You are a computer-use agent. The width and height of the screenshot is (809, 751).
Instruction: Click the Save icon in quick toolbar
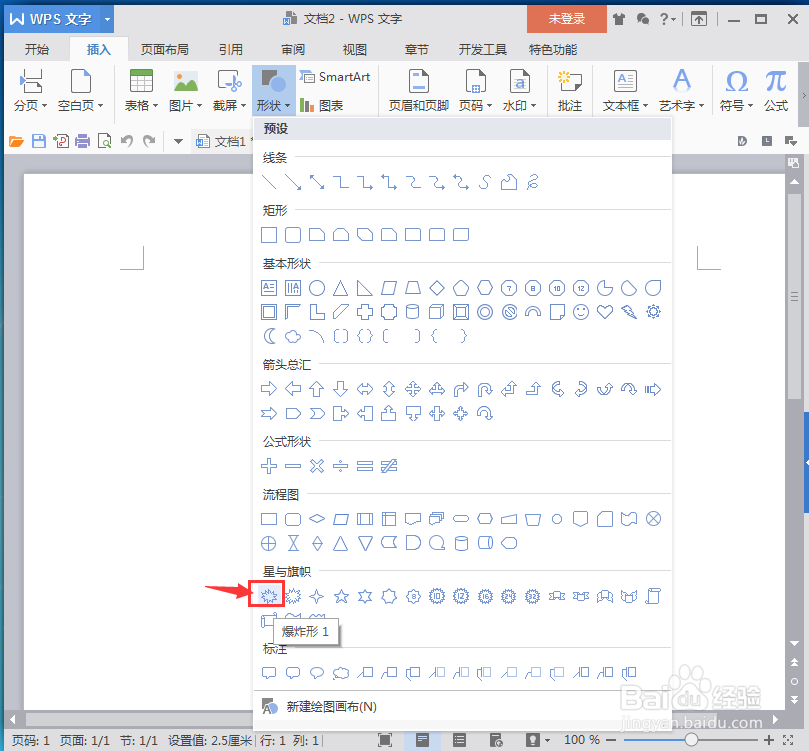coord(39,141)
